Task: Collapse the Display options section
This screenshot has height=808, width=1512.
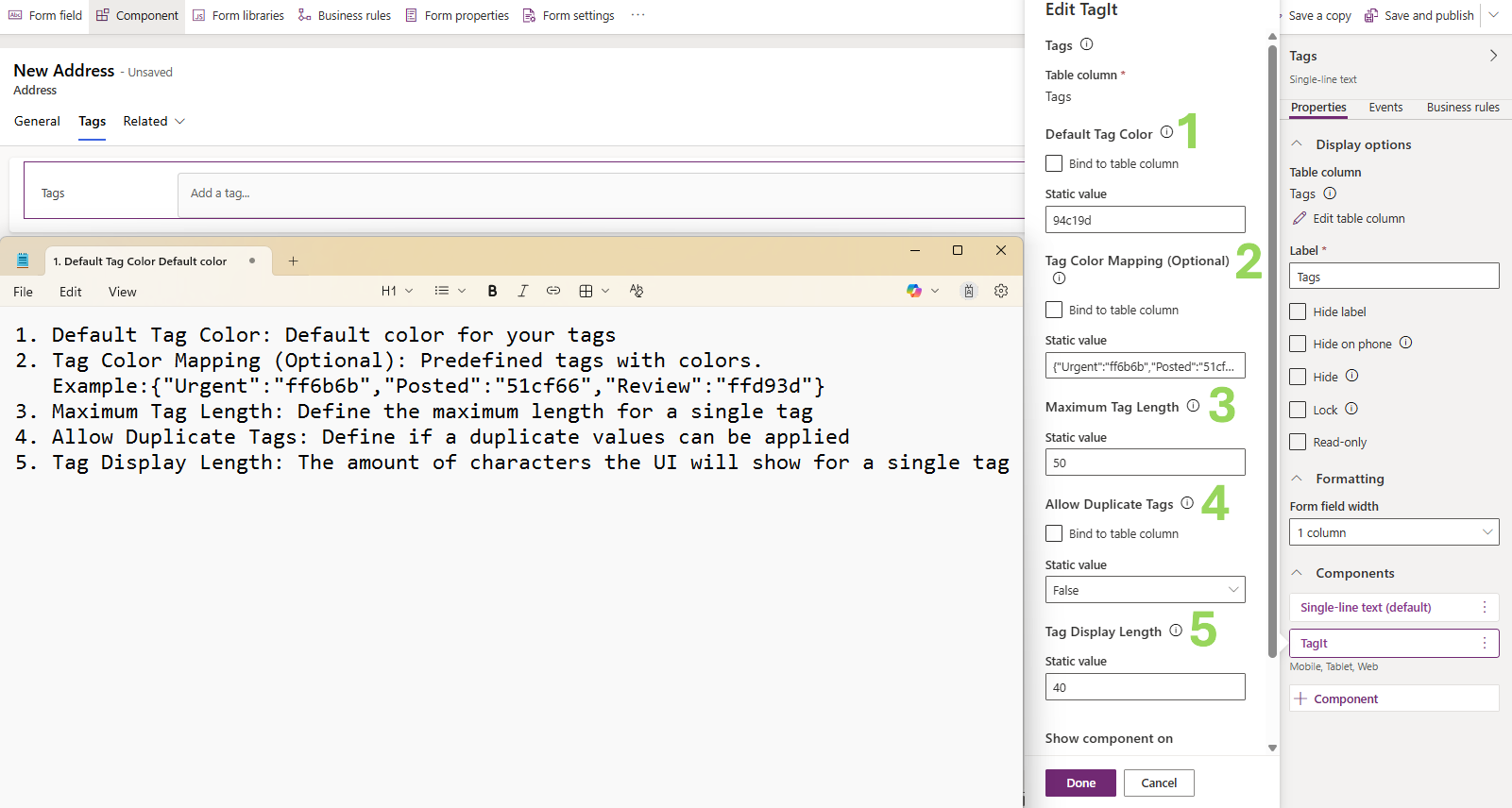Action: (1297, 143)
